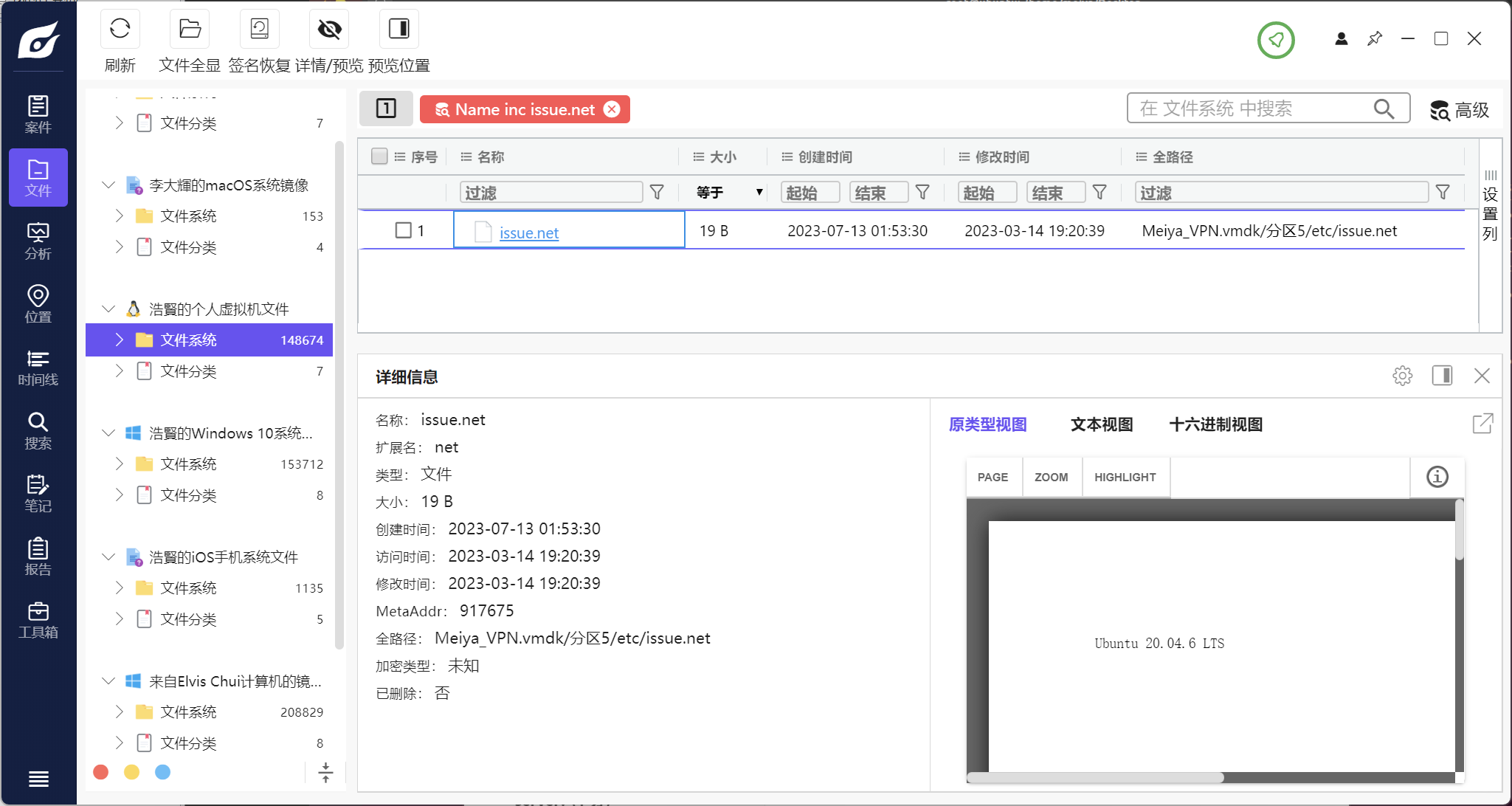Click the red color dot

click(x=101, y=772)
